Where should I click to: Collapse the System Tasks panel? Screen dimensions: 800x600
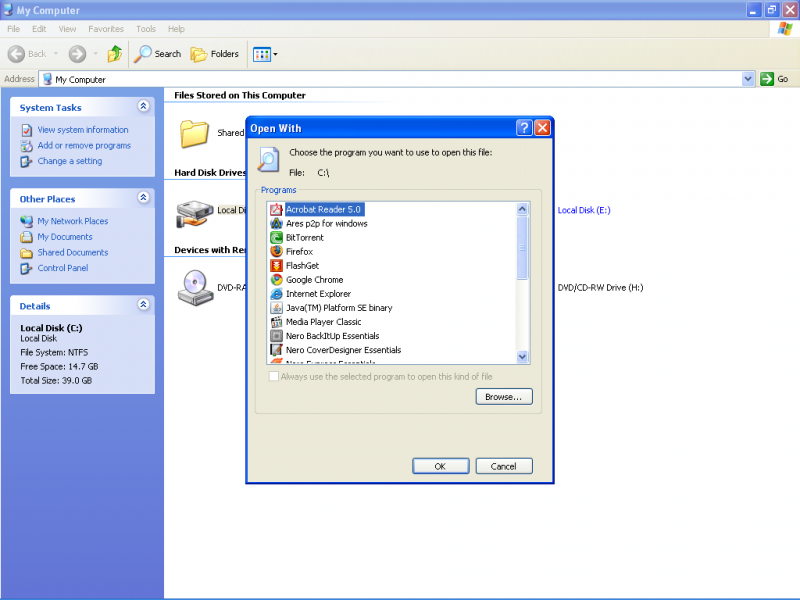[x=143, y=106]
